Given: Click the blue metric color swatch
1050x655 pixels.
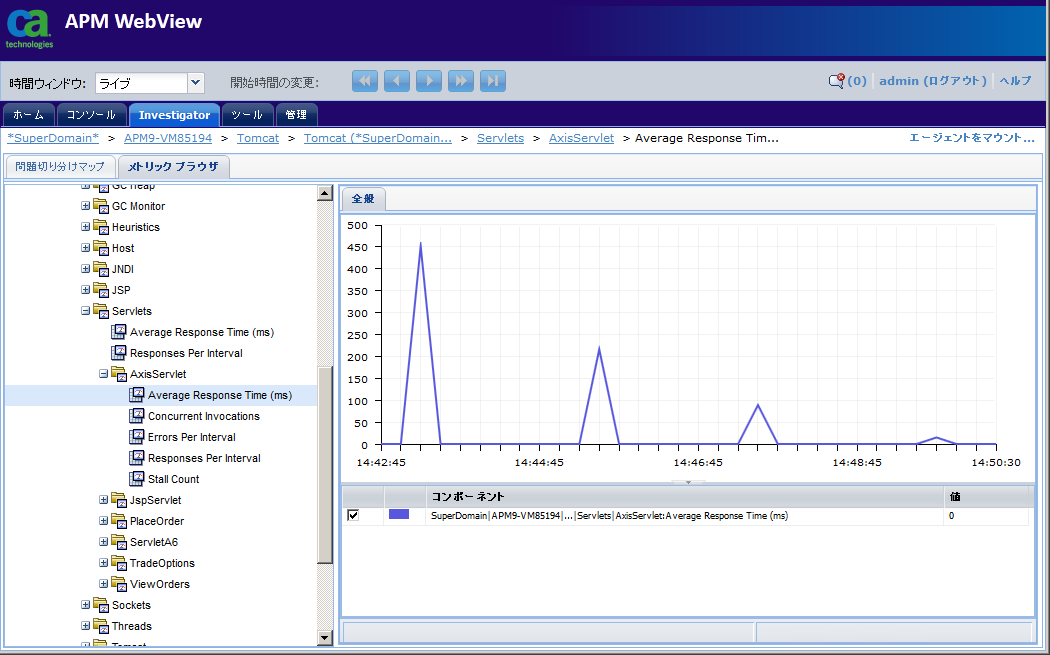Looking at the screenshot, I should (398, 515).
